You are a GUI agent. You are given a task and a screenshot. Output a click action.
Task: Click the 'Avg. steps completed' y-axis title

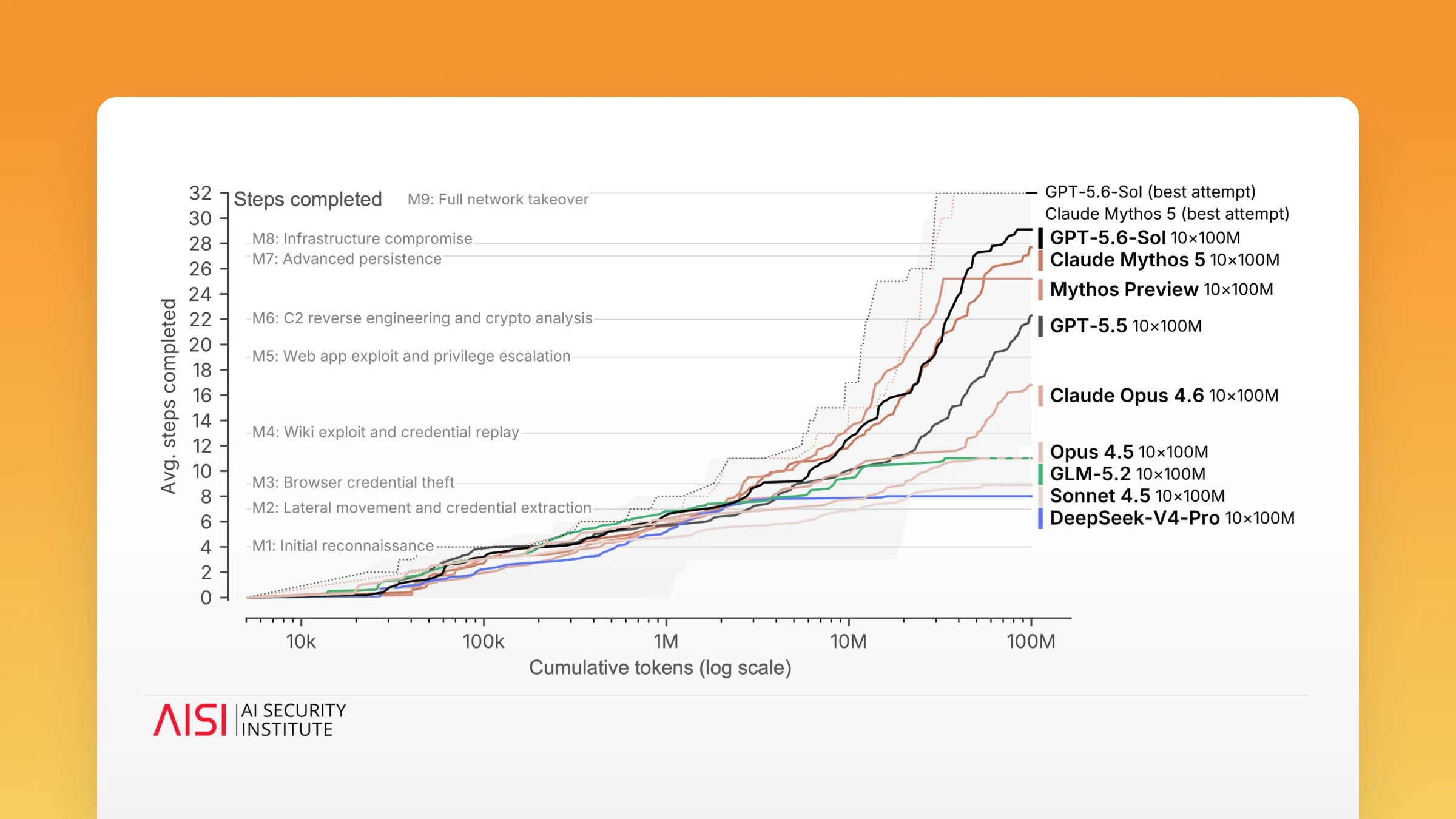pyautogui.click(x=168, y=396)
